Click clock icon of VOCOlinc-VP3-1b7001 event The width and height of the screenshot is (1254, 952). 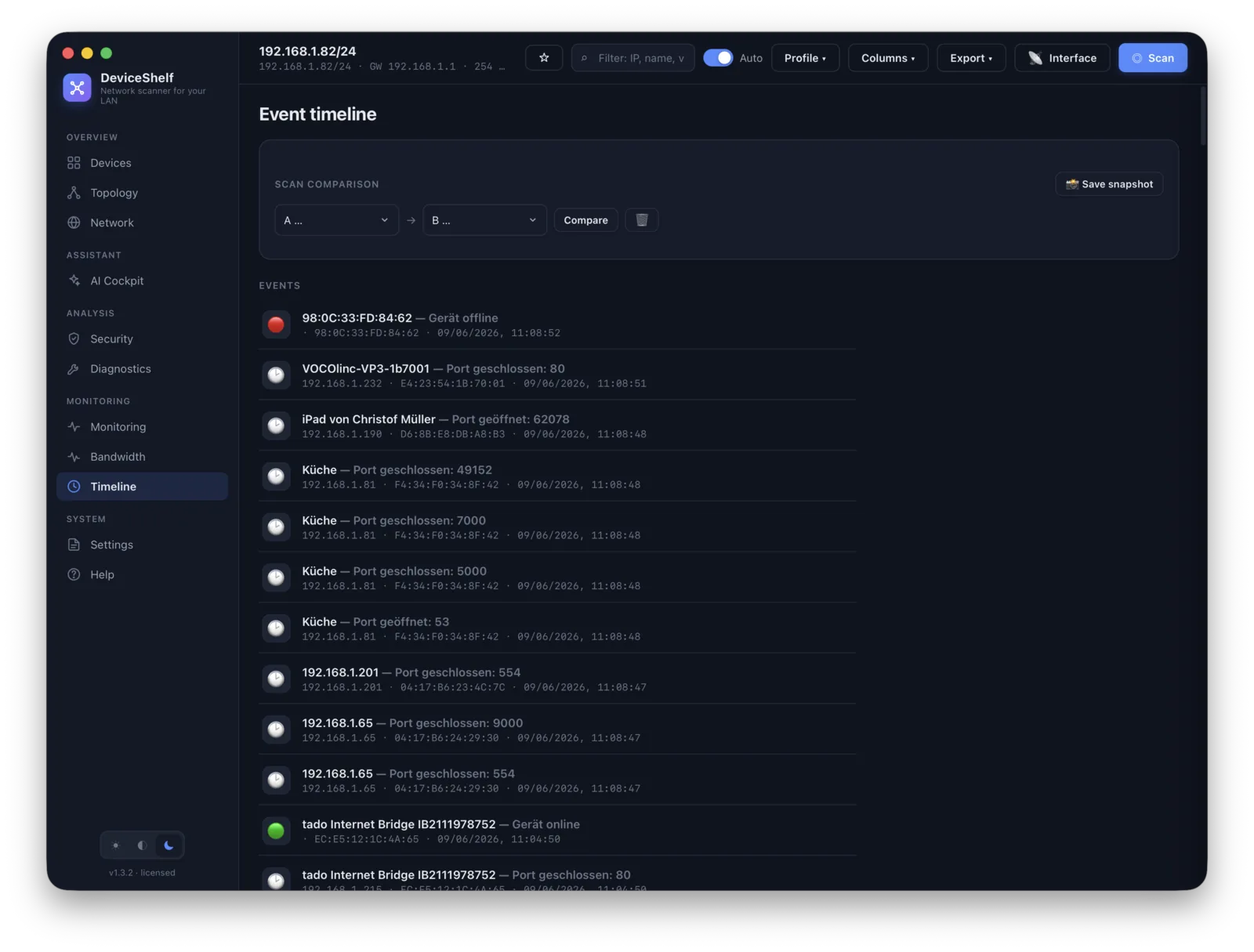(276, 375)
